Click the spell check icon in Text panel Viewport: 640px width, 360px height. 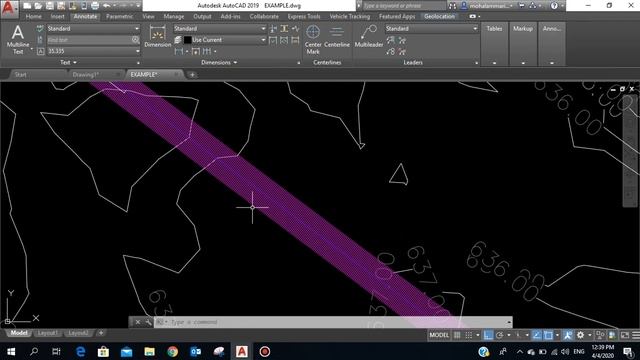pos(40,29)
